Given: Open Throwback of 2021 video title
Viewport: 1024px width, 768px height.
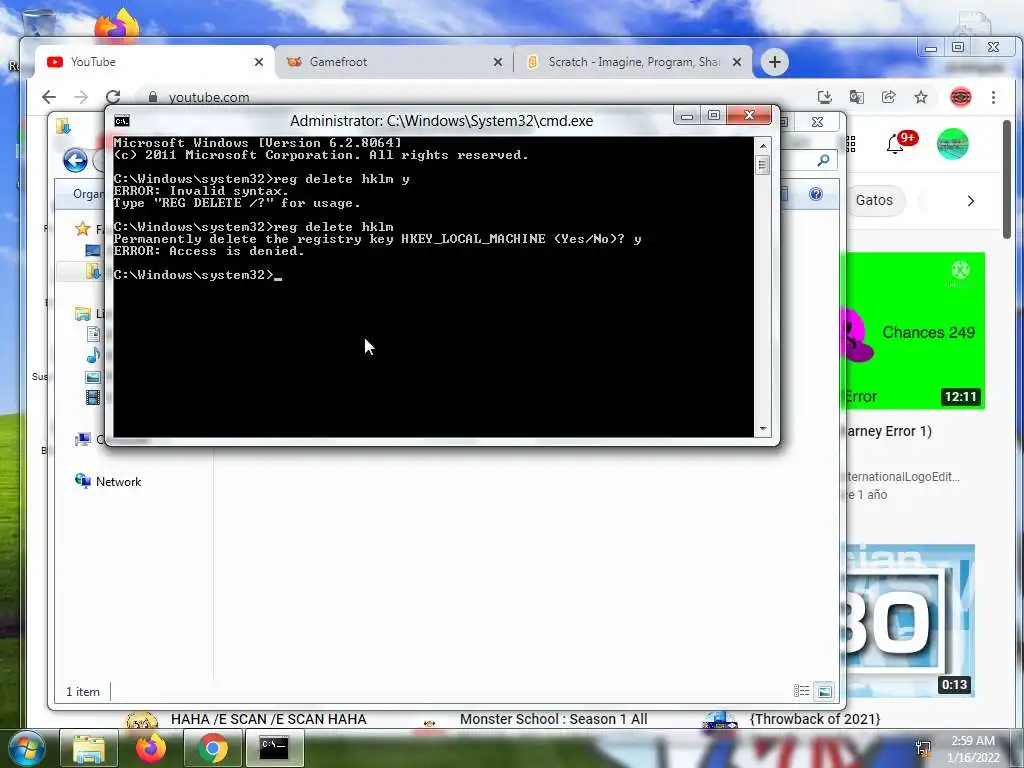Looking at the screenshot, I should point(815,719).
